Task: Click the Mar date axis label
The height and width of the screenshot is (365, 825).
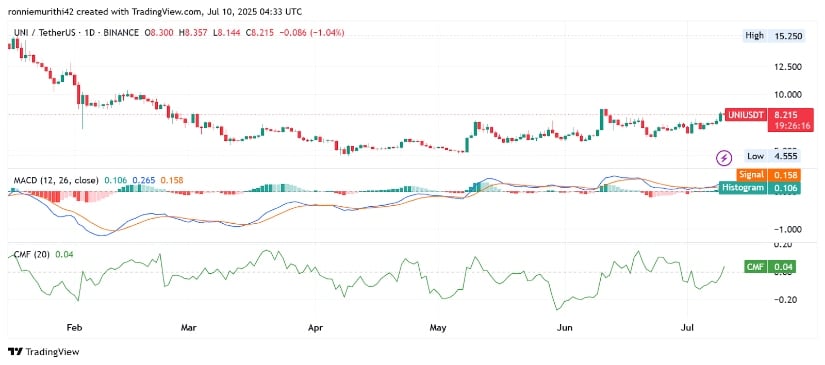Action: [x=188, y=328]
